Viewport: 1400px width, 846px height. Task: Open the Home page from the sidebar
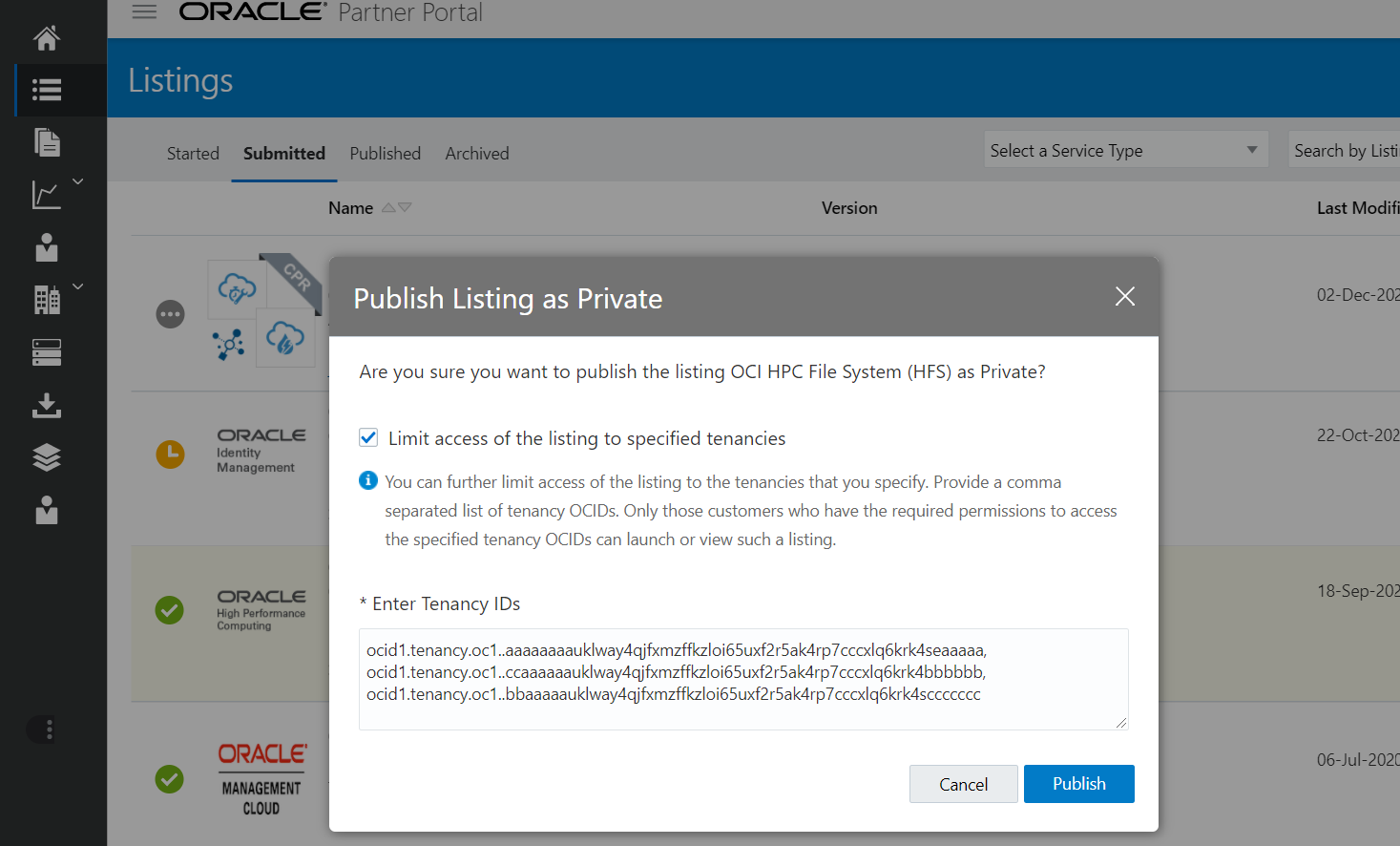tap(45, 38)
